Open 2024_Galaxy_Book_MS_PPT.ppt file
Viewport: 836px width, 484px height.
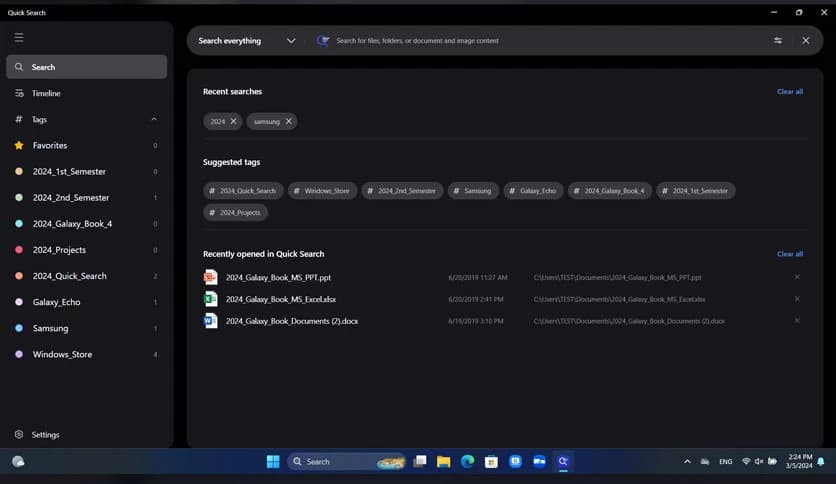click(278, 278)
